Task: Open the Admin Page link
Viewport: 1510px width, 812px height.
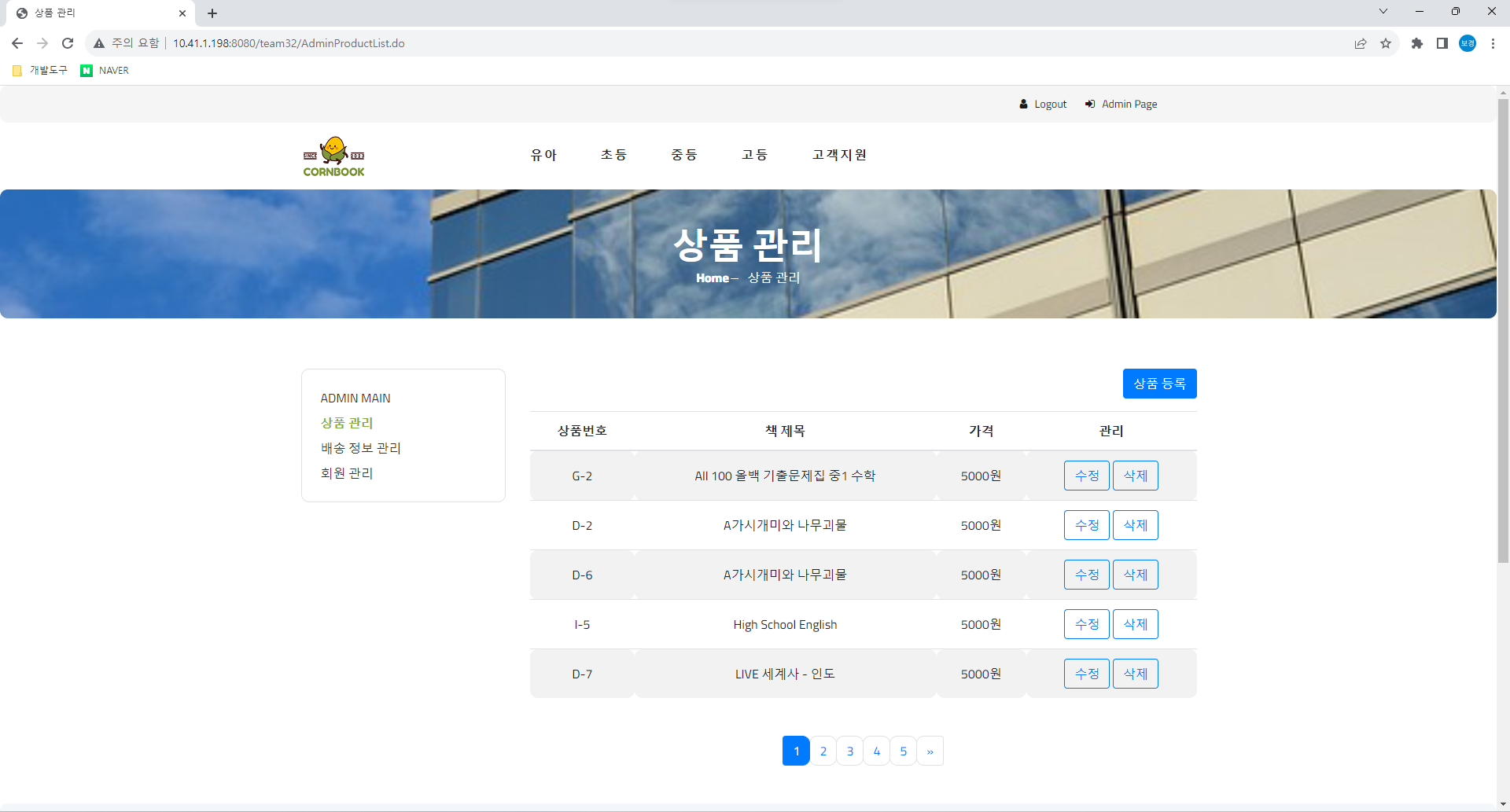Action: tap(1121, 104)
